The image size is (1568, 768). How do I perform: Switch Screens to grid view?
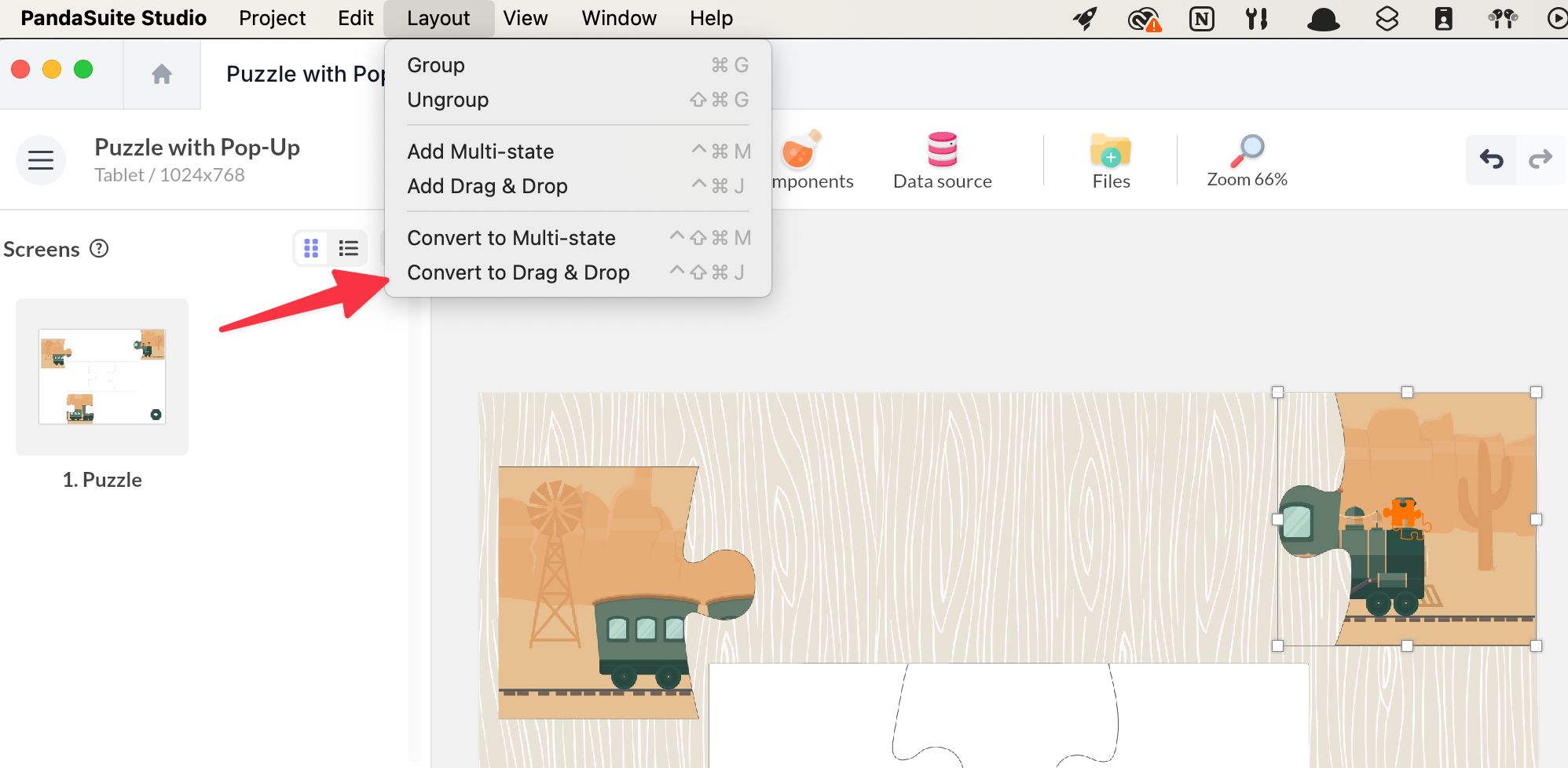tap(311, 249)
